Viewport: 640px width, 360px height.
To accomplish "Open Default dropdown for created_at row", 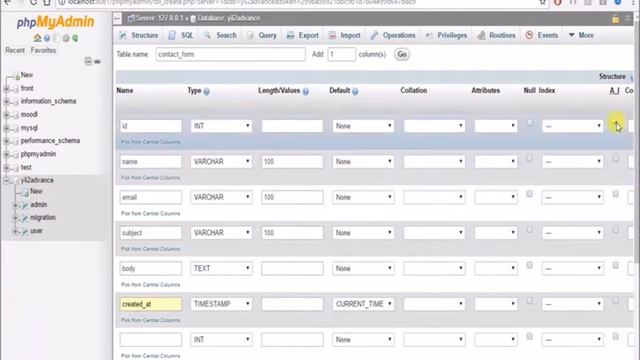I will (x=363, y=304).
